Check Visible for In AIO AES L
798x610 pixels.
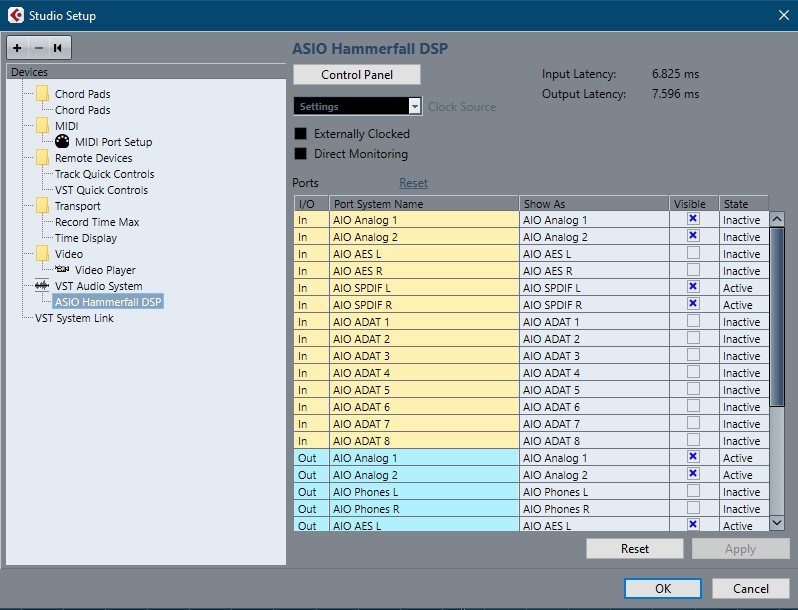coord(693,253)
